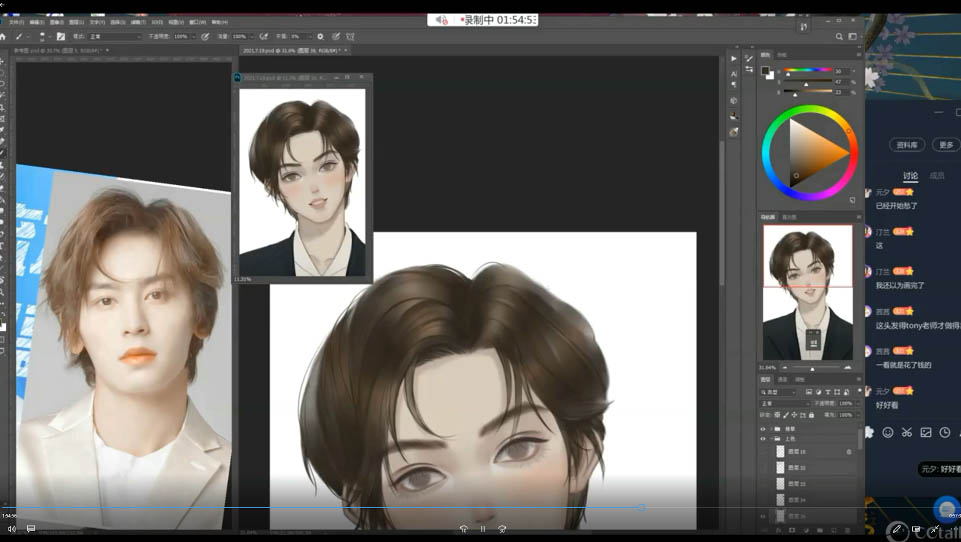
Task: Click the lock all padlock icon
Action: click(x=811, y=415)
